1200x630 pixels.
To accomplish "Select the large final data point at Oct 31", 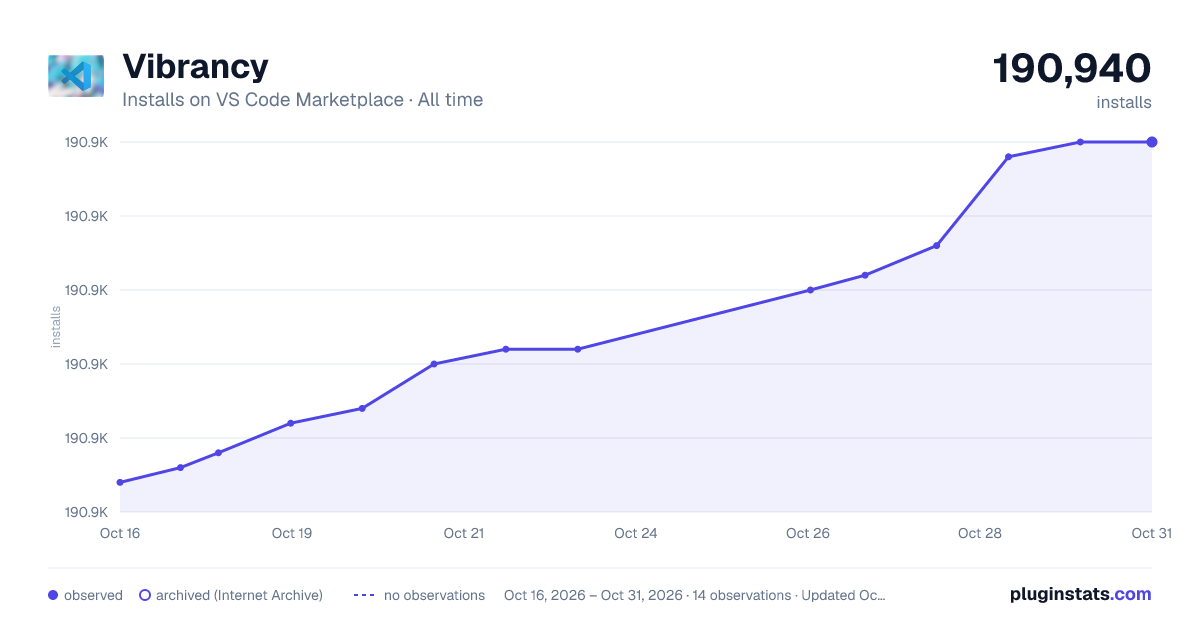I will coord(1152,142).
